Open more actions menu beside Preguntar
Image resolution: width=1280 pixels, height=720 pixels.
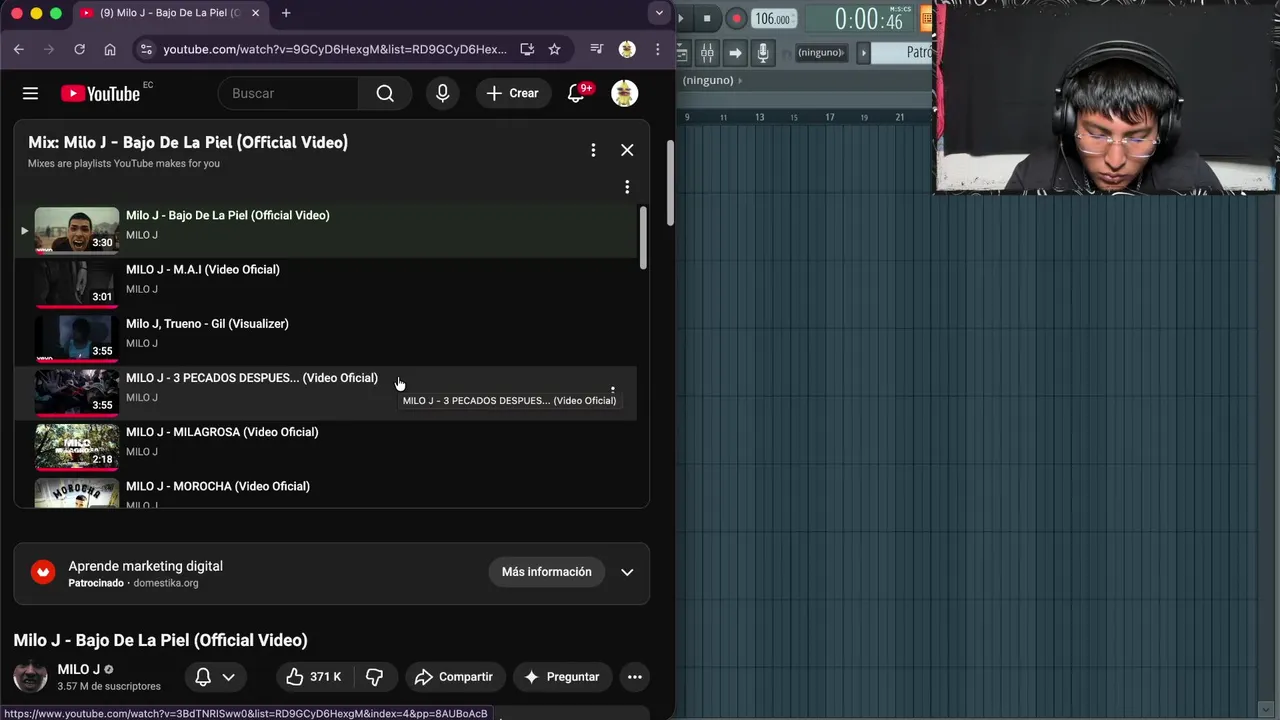tap(634, 677)
